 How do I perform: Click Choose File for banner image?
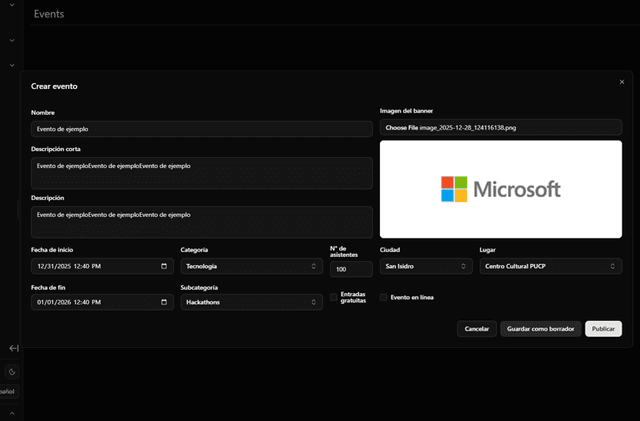click(402, 128)
